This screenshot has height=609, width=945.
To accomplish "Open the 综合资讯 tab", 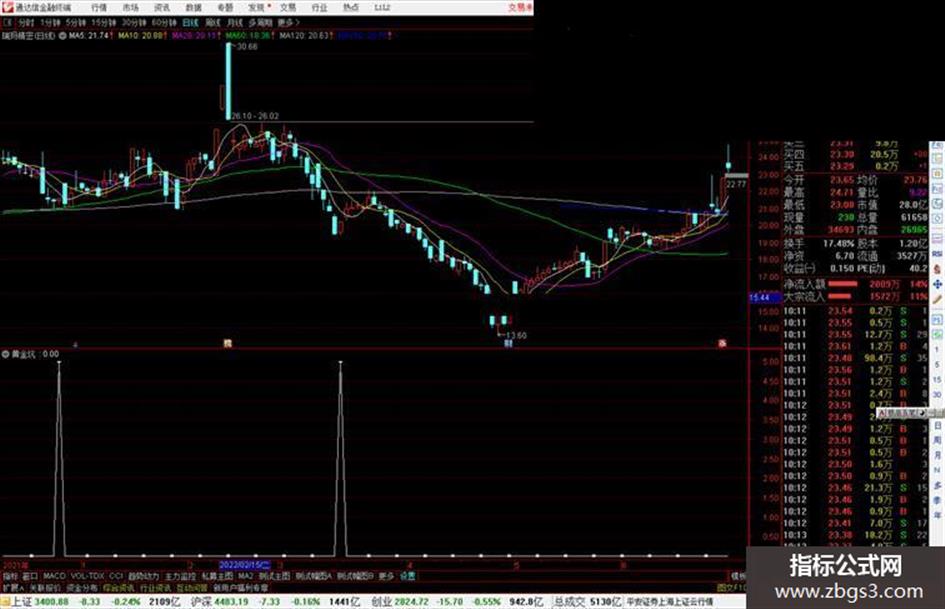I will click(x=119, y=587).
